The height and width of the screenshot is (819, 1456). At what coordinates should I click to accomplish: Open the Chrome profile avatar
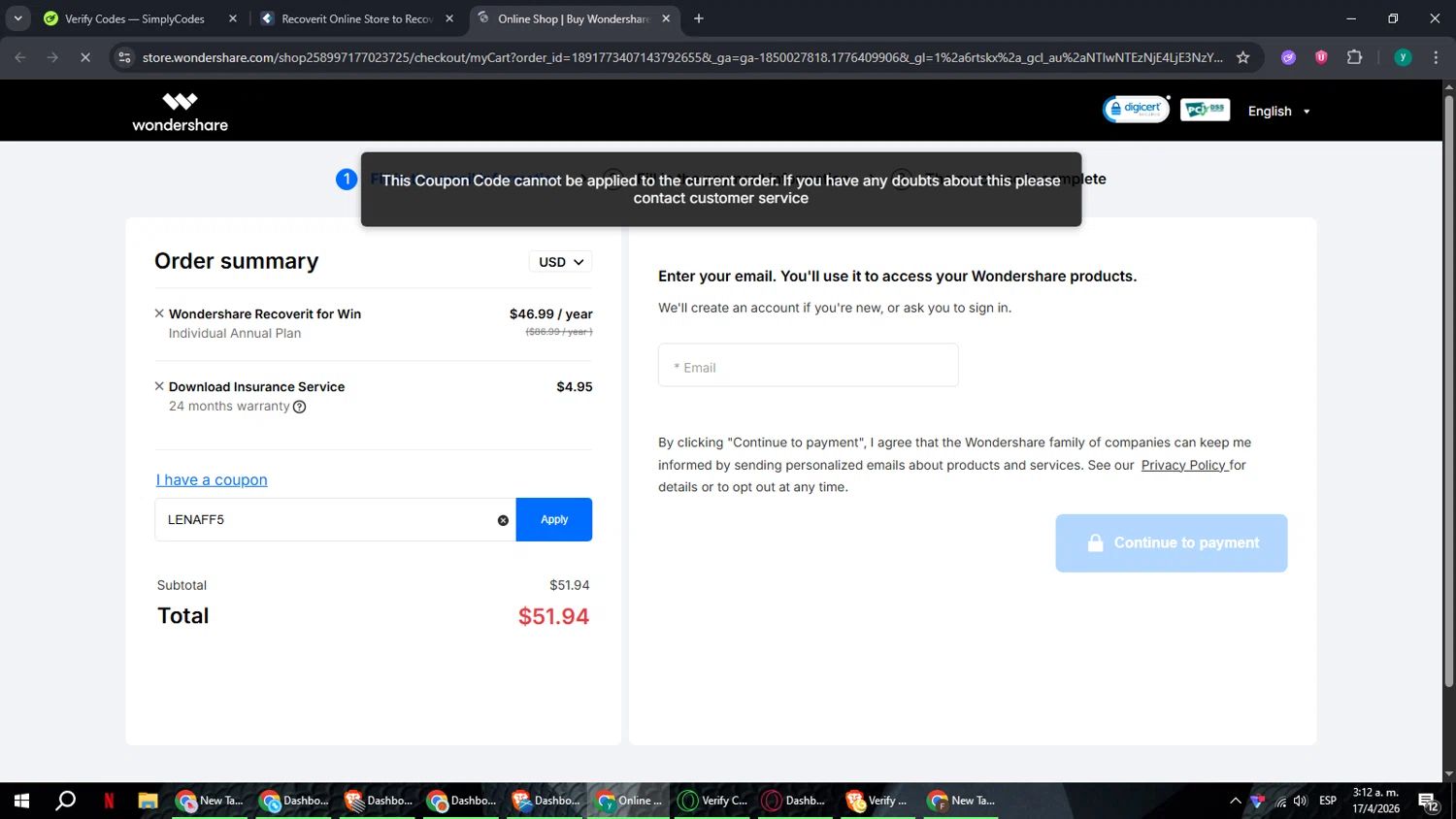pyautogui.click(x=1403, y=58)
